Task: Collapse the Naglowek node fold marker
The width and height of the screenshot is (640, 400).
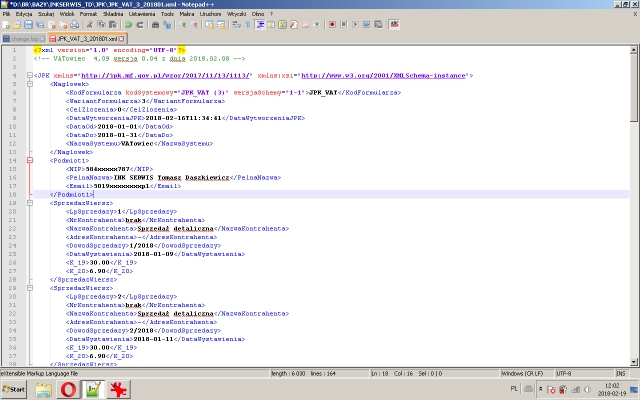Action: [31, 84]
